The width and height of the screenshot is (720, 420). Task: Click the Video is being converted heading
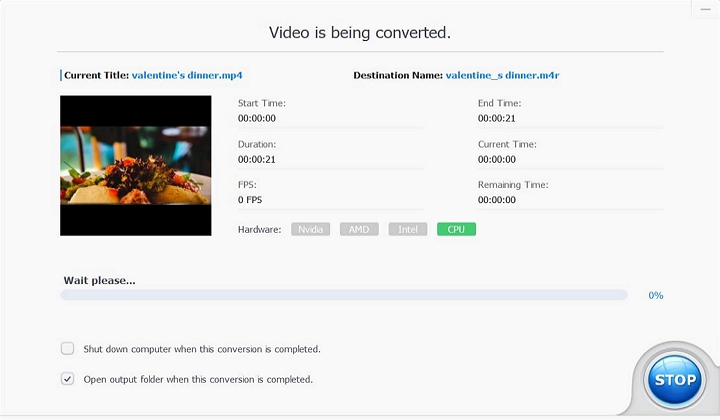(x=360, y=33)
